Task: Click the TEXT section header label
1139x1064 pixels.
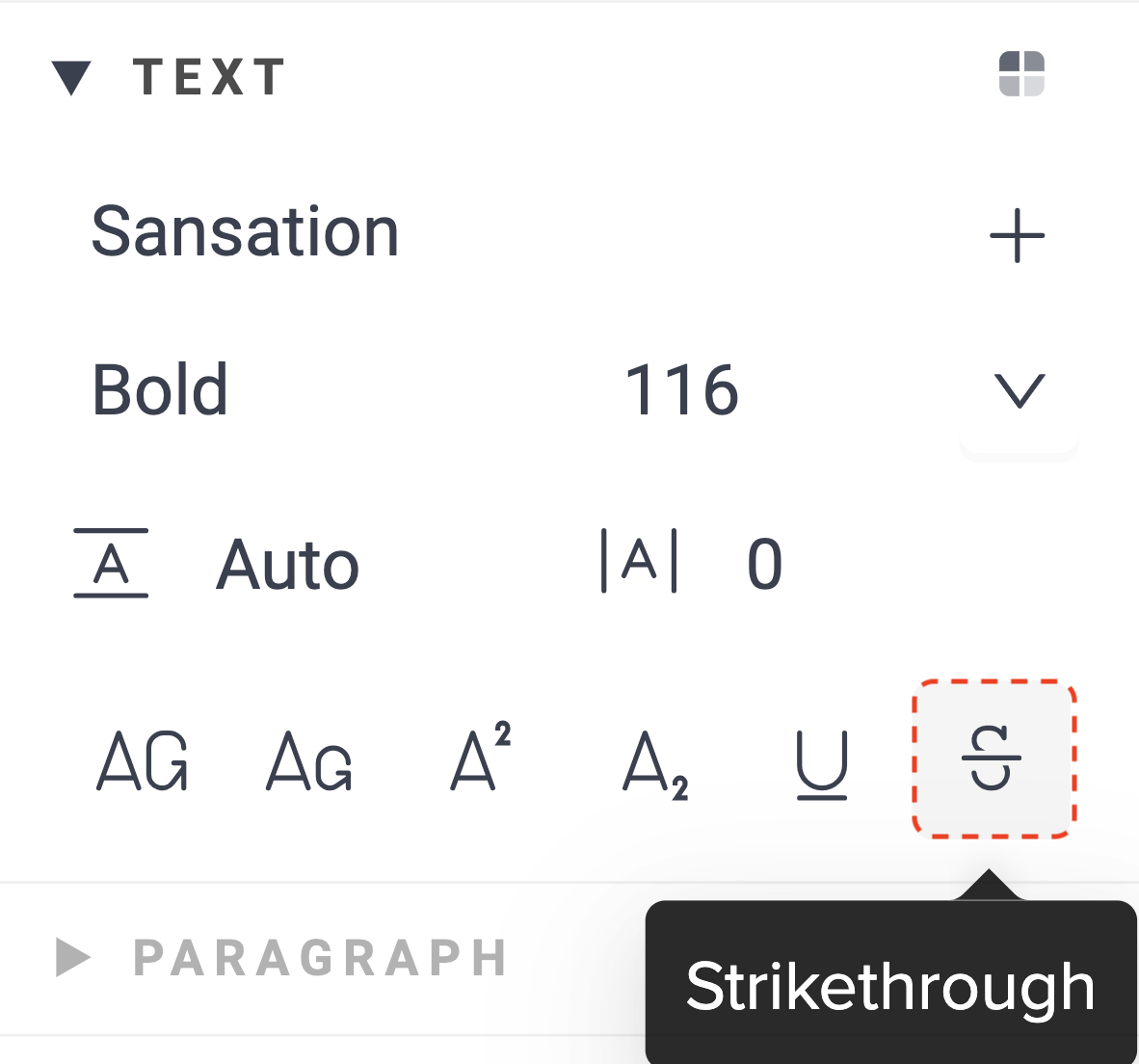Action: (x=209, y=78)
